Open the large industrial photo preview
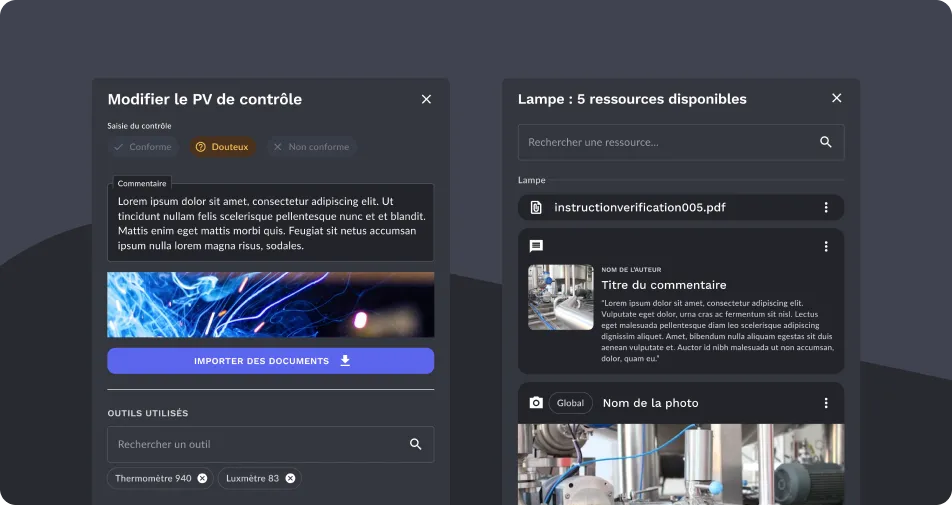Viewport: 952px width, 505px height. point(681,464)
